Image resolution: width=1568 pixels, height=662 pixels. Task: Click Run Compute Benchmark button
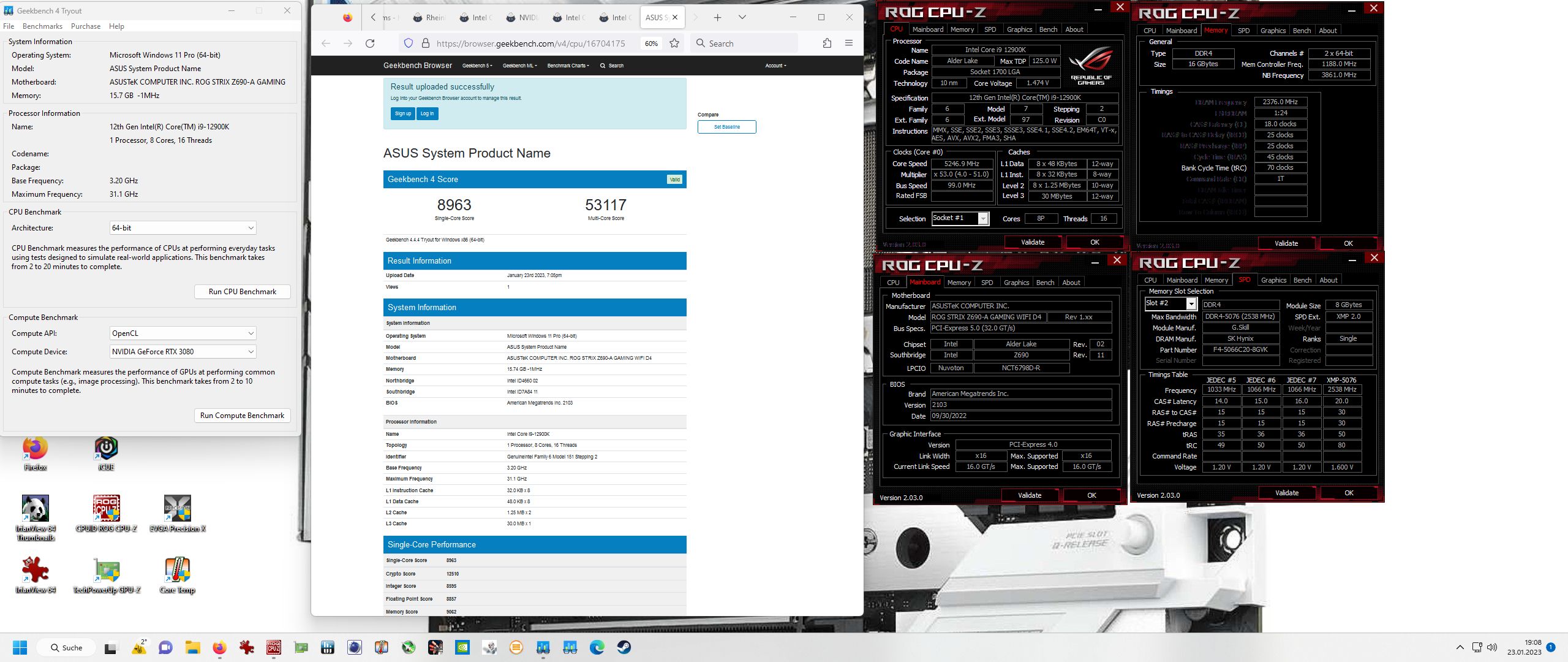(242, 416)
